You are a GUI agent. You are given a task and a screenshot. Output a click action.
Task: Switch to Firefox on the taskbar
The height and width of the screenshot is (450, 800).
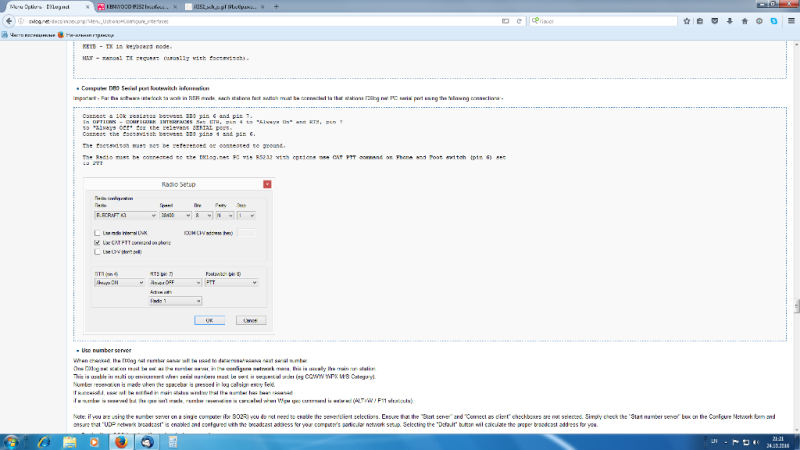click(x=121, y=442)
